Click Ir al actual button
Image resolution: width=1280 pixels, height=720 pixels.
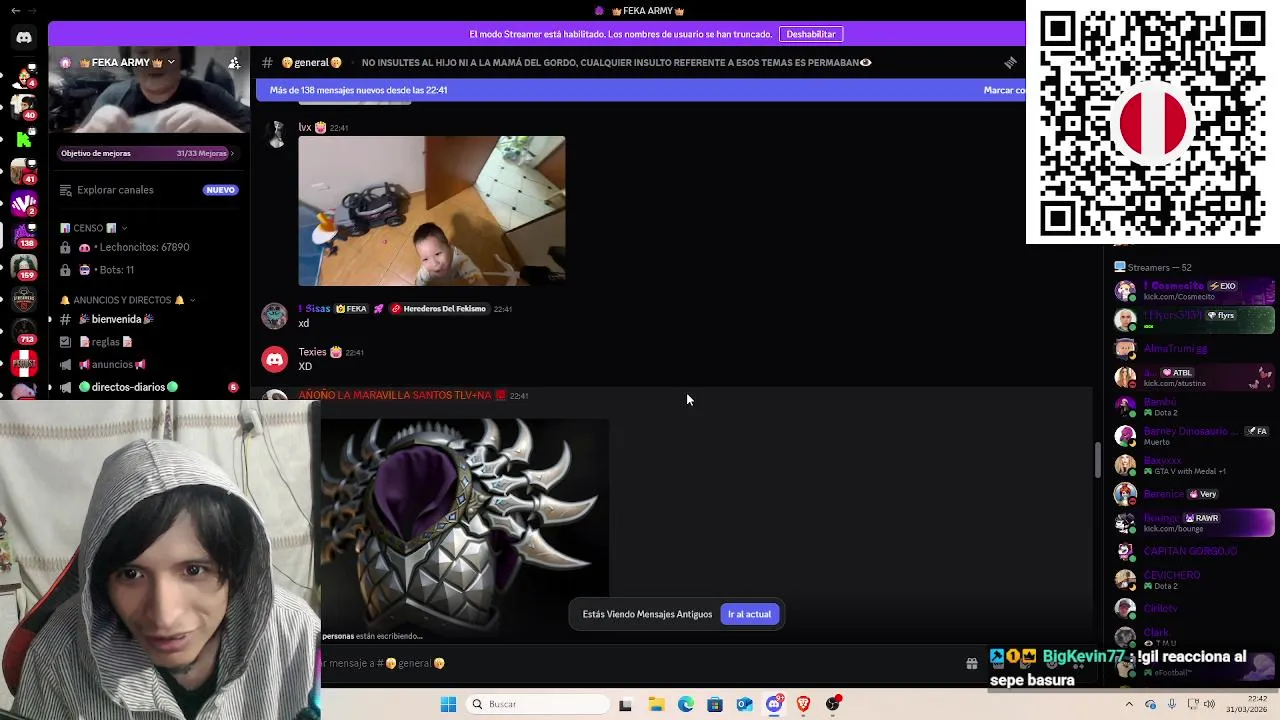(x=749, y=614)
